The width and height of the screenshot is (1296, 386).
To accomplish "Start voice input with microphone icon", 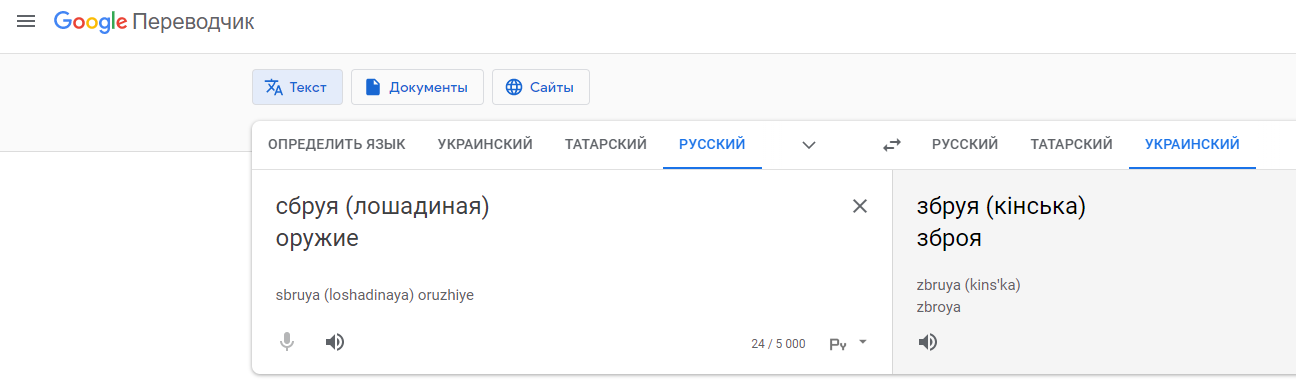I will (287, 342).
